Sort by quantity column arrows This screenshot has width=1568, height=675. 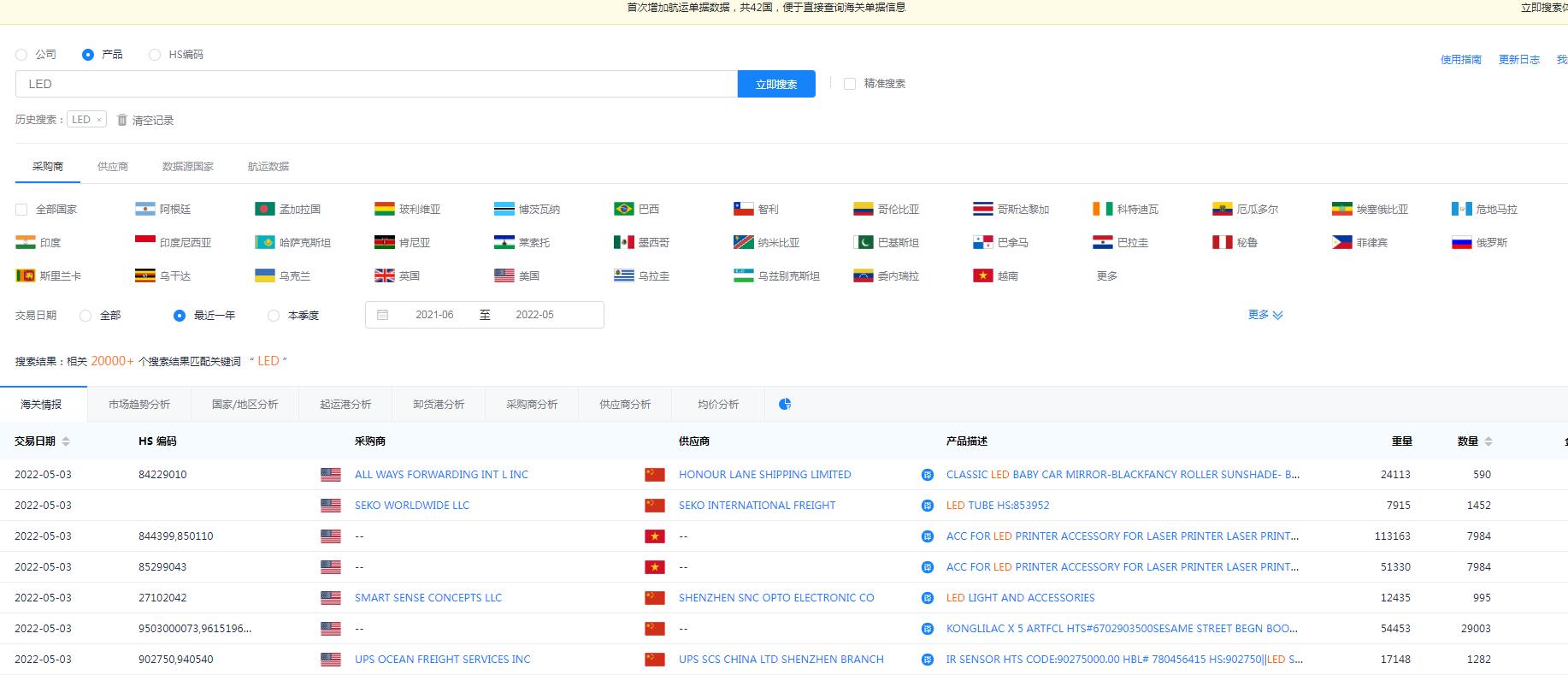1488,441
